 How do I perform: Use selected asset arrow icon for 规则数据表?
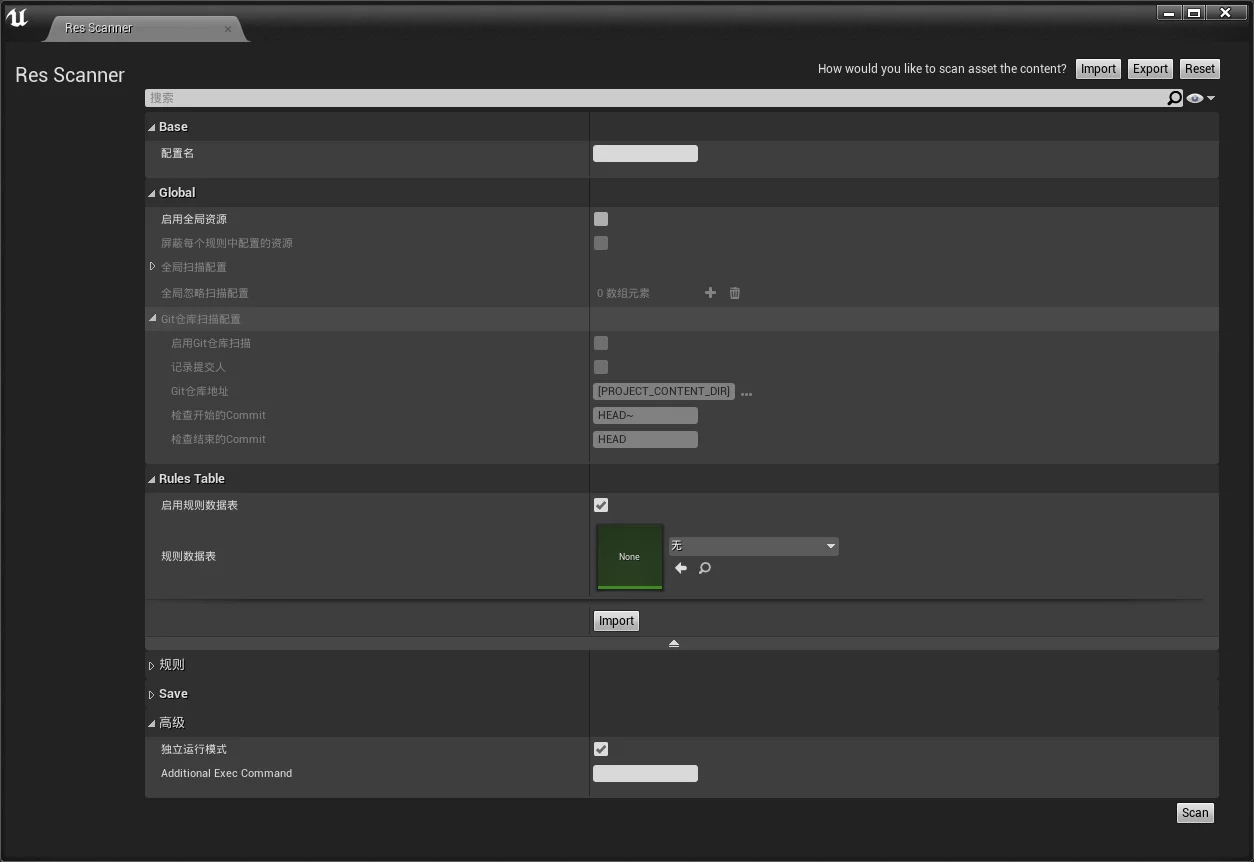pyautogui.click(x=681, y=568)
